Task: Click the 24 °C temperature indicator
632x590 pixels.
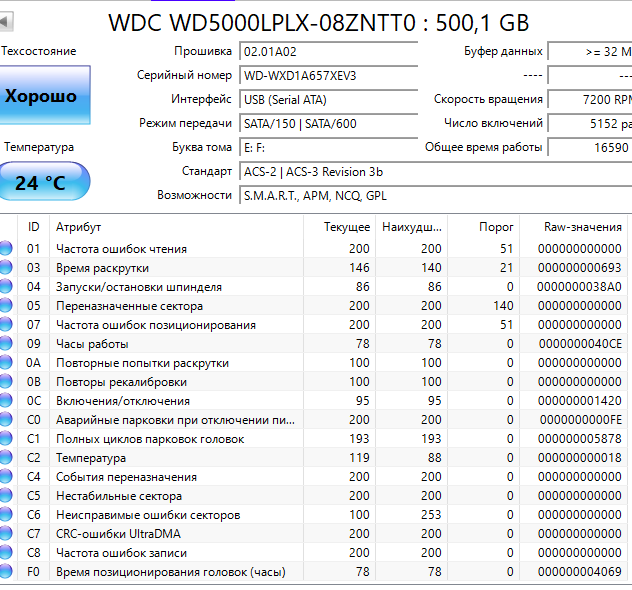Action: point(42,183)
